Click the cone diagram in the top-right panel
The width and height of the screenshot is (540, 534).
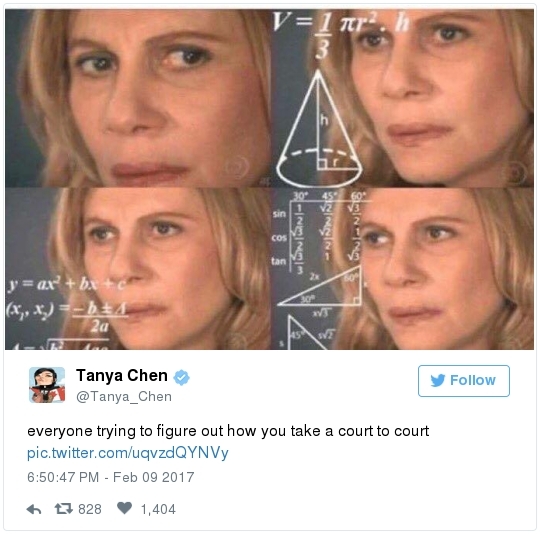click(x=319, y=128)
